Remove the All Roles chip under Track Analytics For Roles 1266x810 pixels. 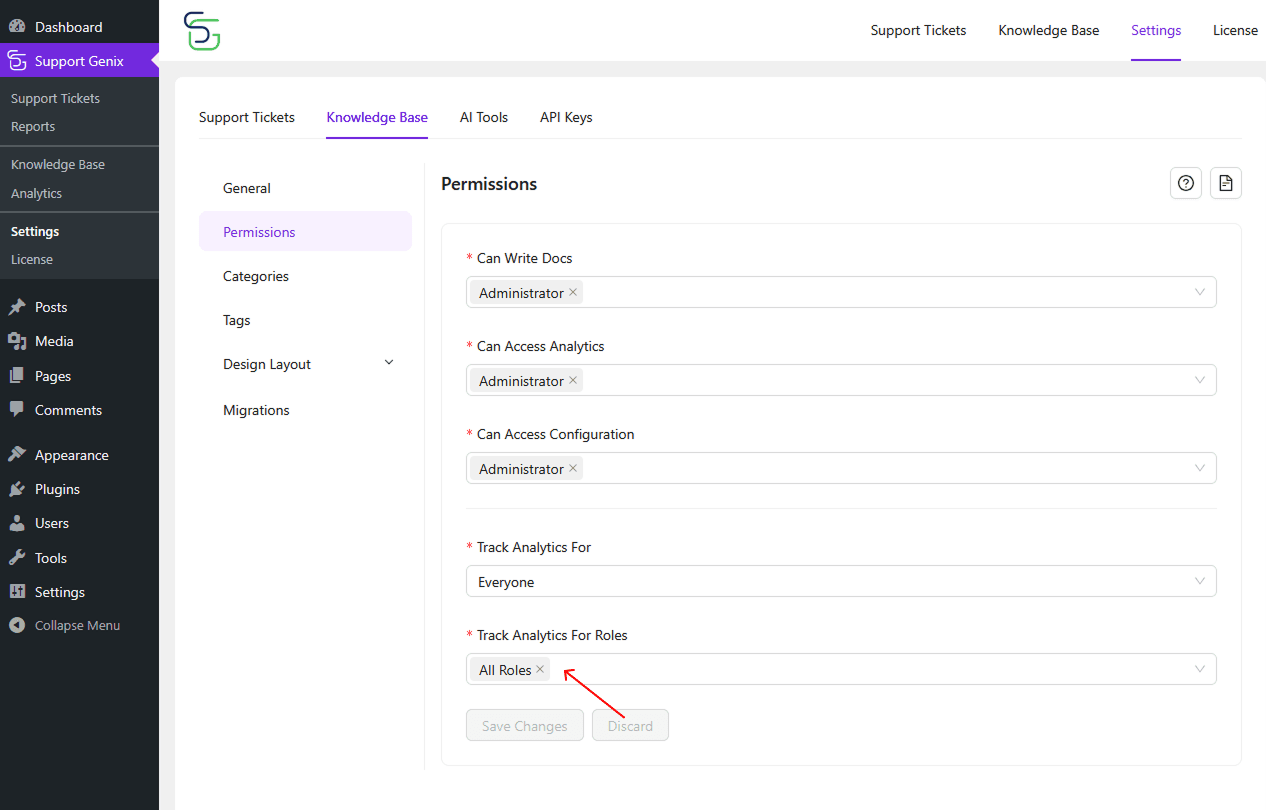point(539,669)
